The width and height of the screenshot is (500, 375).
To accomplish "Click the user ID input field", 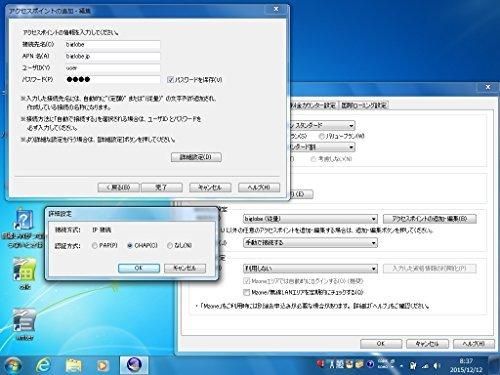I will 113,68.
